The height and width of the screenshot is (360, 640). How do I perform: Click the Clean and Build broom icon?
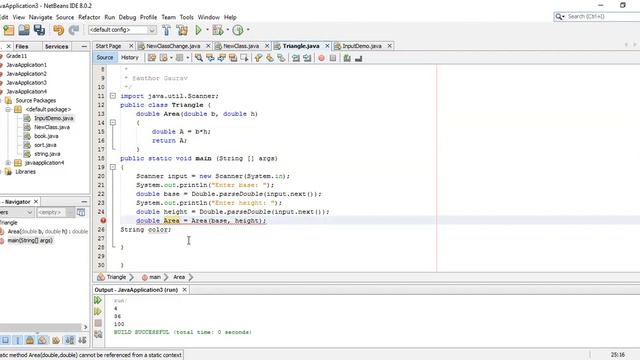coord(182,30)
